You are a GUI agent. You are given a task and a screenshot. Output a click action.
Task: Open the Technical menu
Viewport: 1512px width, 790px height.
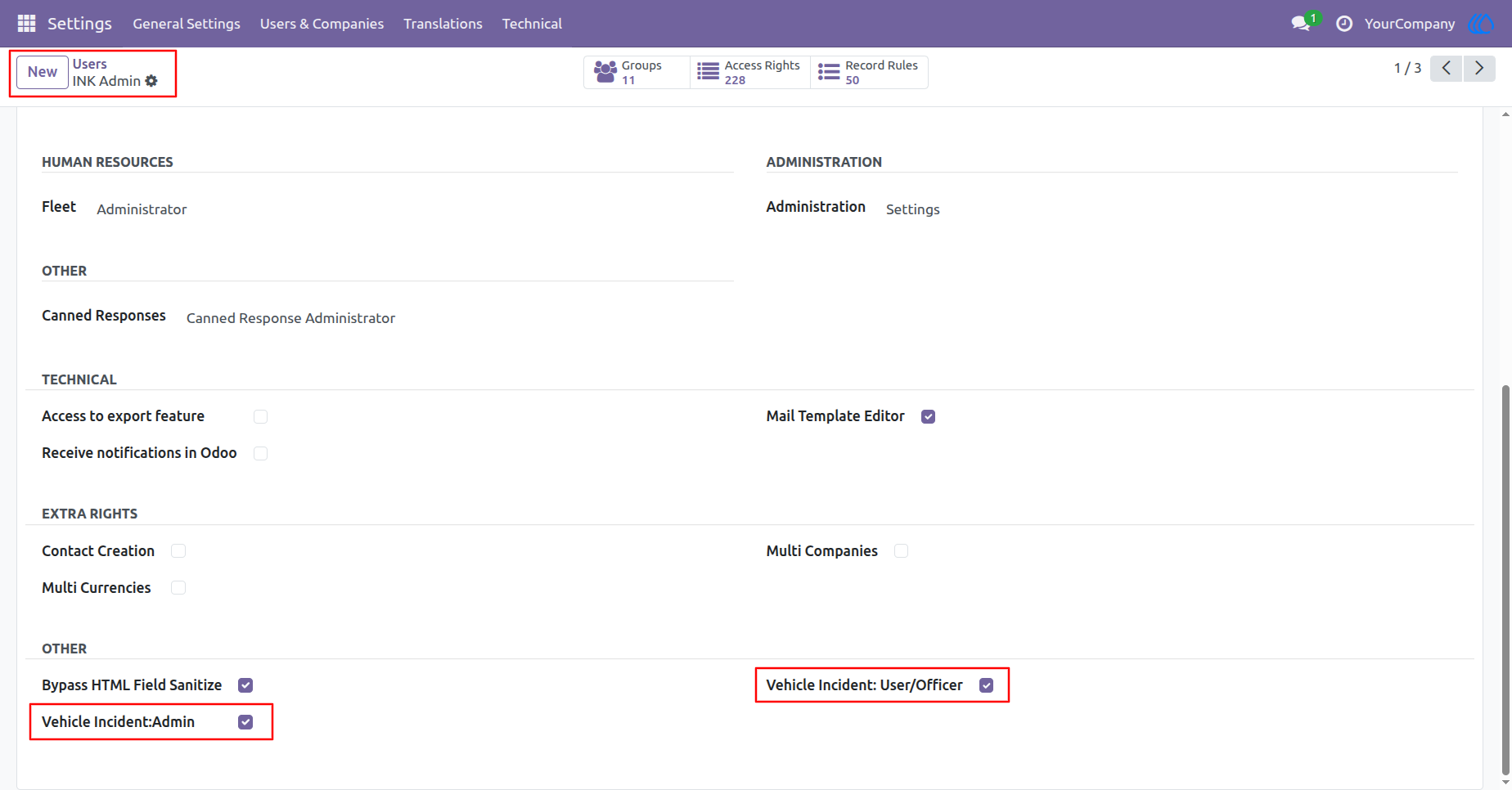click(x=532, y=24)
